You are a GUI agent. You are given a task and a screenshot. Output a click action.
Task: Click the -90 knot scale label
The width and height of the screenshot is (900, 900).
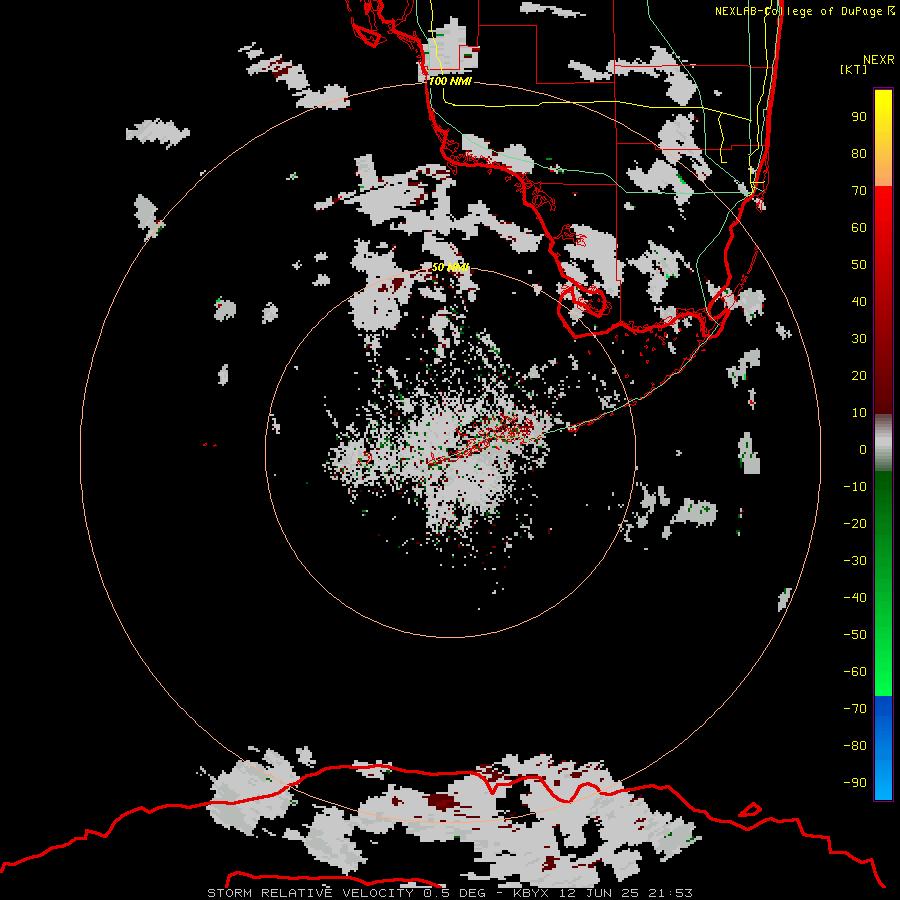click(x=855, y=783)
